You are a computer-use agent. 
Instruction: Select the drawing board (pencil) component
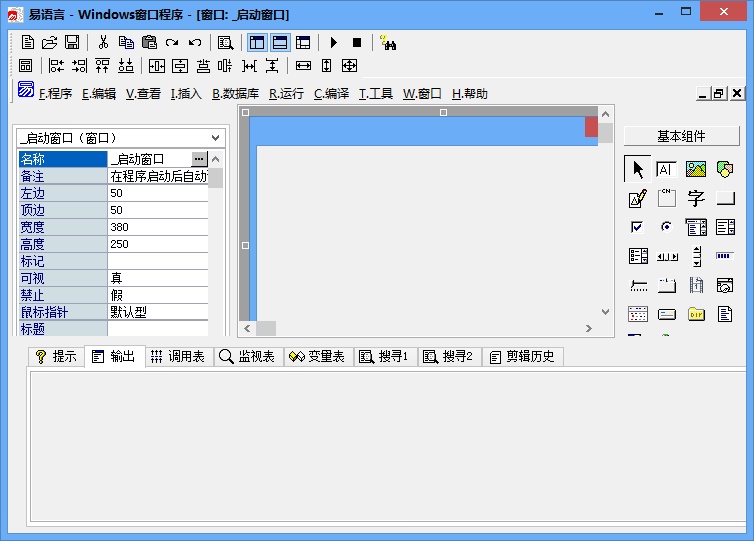[638, 198]
